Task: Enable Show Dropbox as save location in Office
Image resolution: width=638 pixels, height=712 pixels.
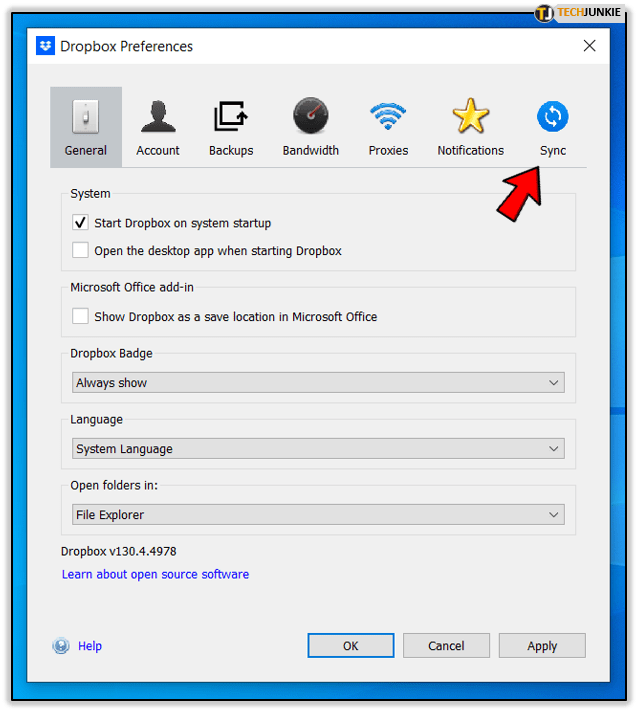Action: tap(80, 316)
